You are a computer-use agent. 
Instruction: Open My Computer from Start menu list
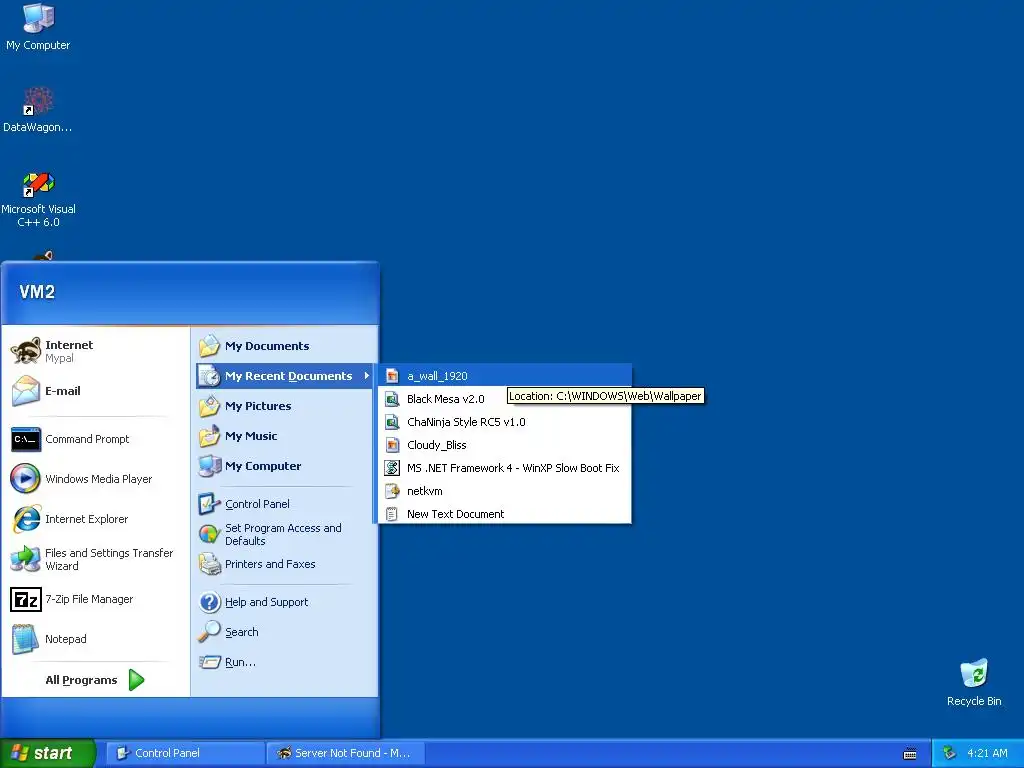tap(284, 466)
